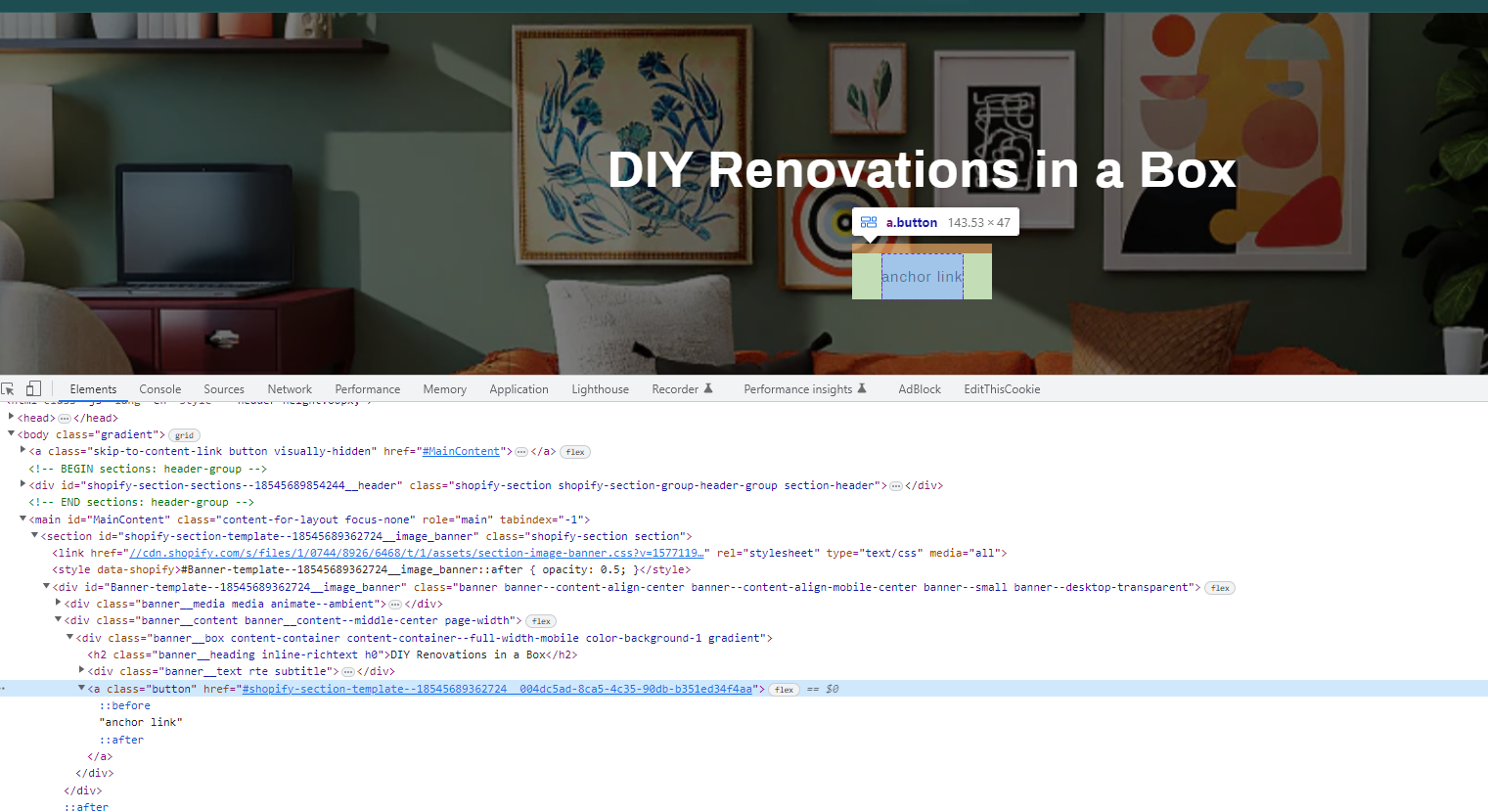Viewport: 1488px width, 812px height.
Task: Expand ellipsis in skip-to-content anchor
Action: [521, 452]
